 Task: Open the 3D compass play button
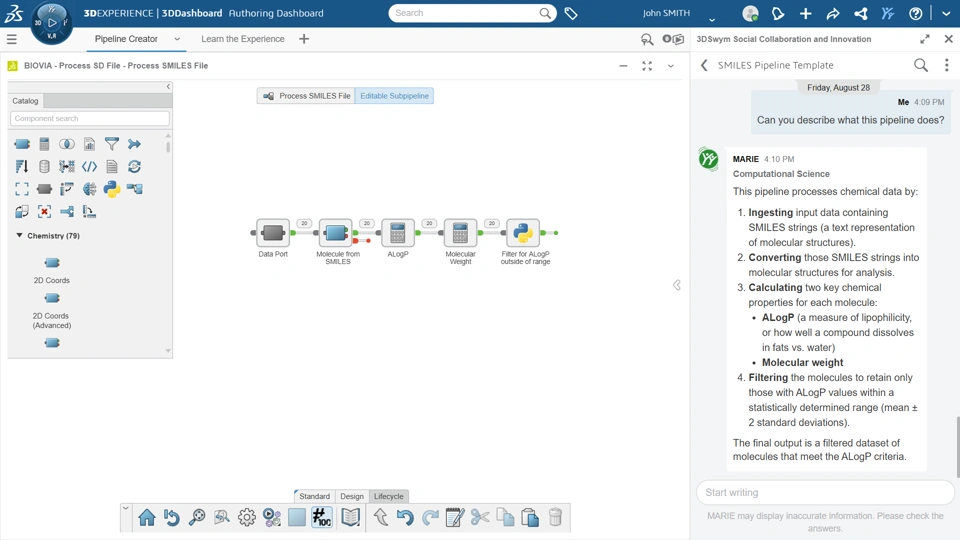click(52, 23)
